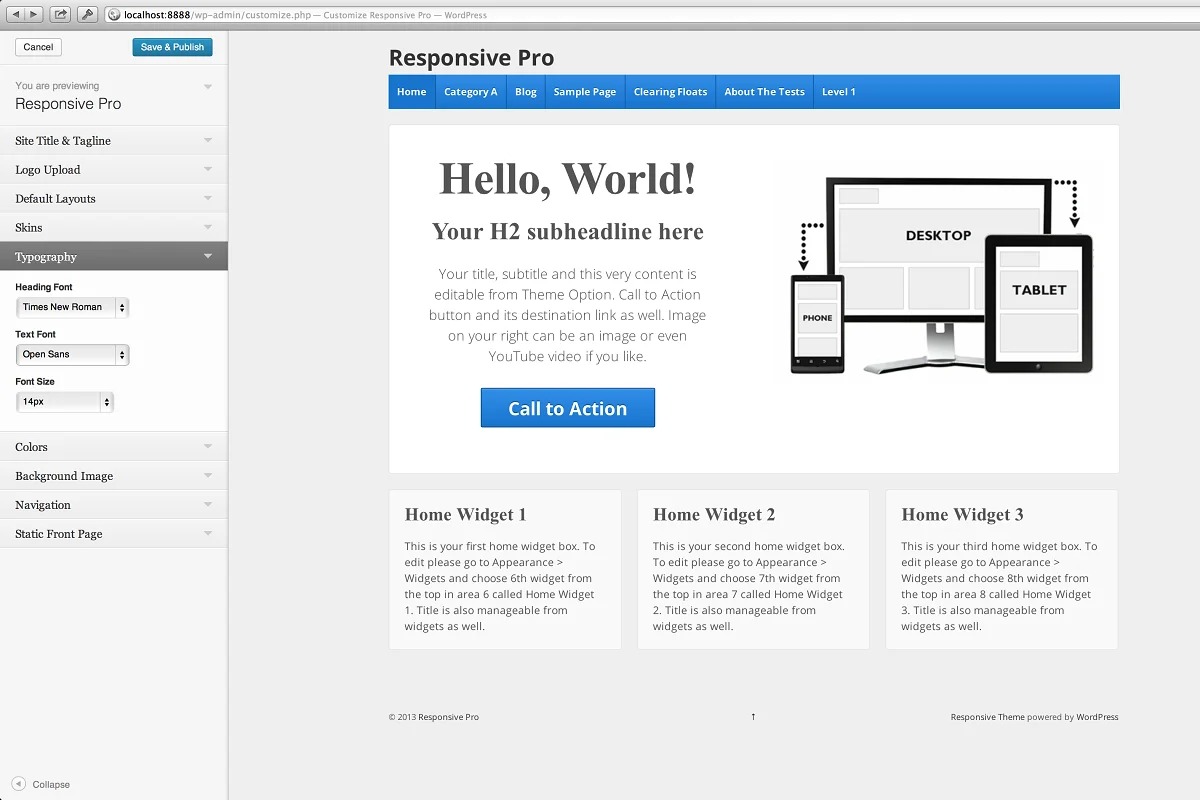Image resolution: width=1200 pixels, height=800 pixels.
Task: Open the Heading Font dropdown
Action: pyautogui.click(x=73, y=307)
